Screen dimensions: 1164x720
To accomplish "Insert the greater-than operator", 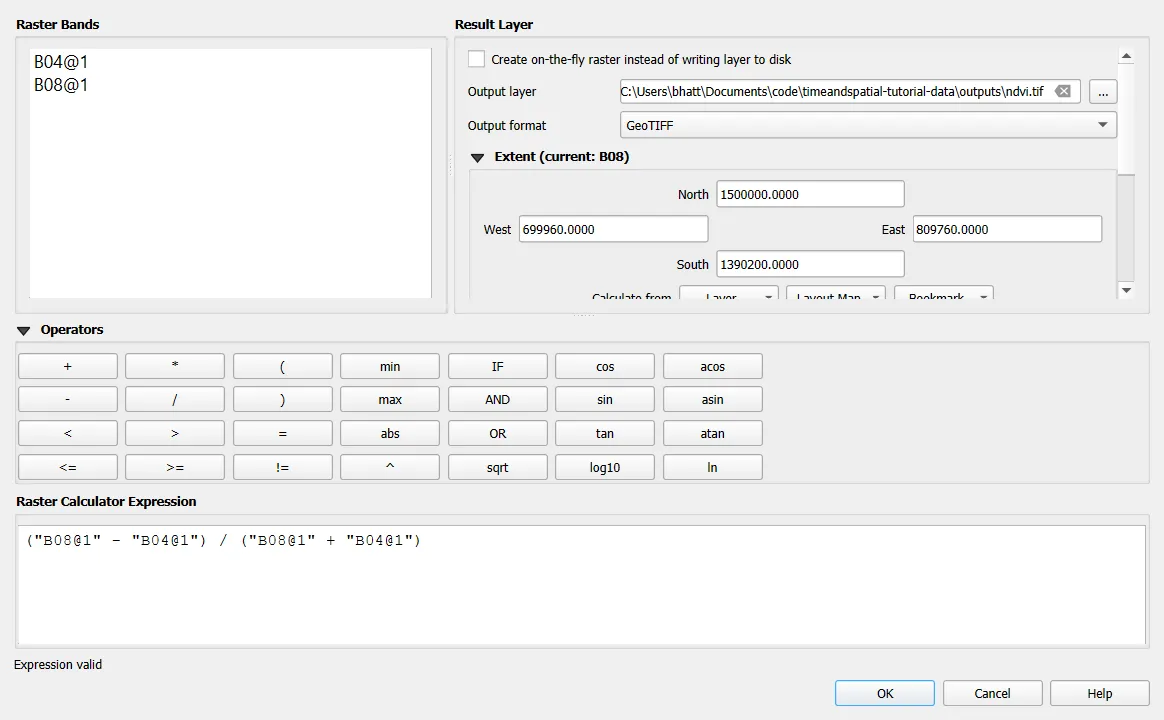I will tap(175, 433).
